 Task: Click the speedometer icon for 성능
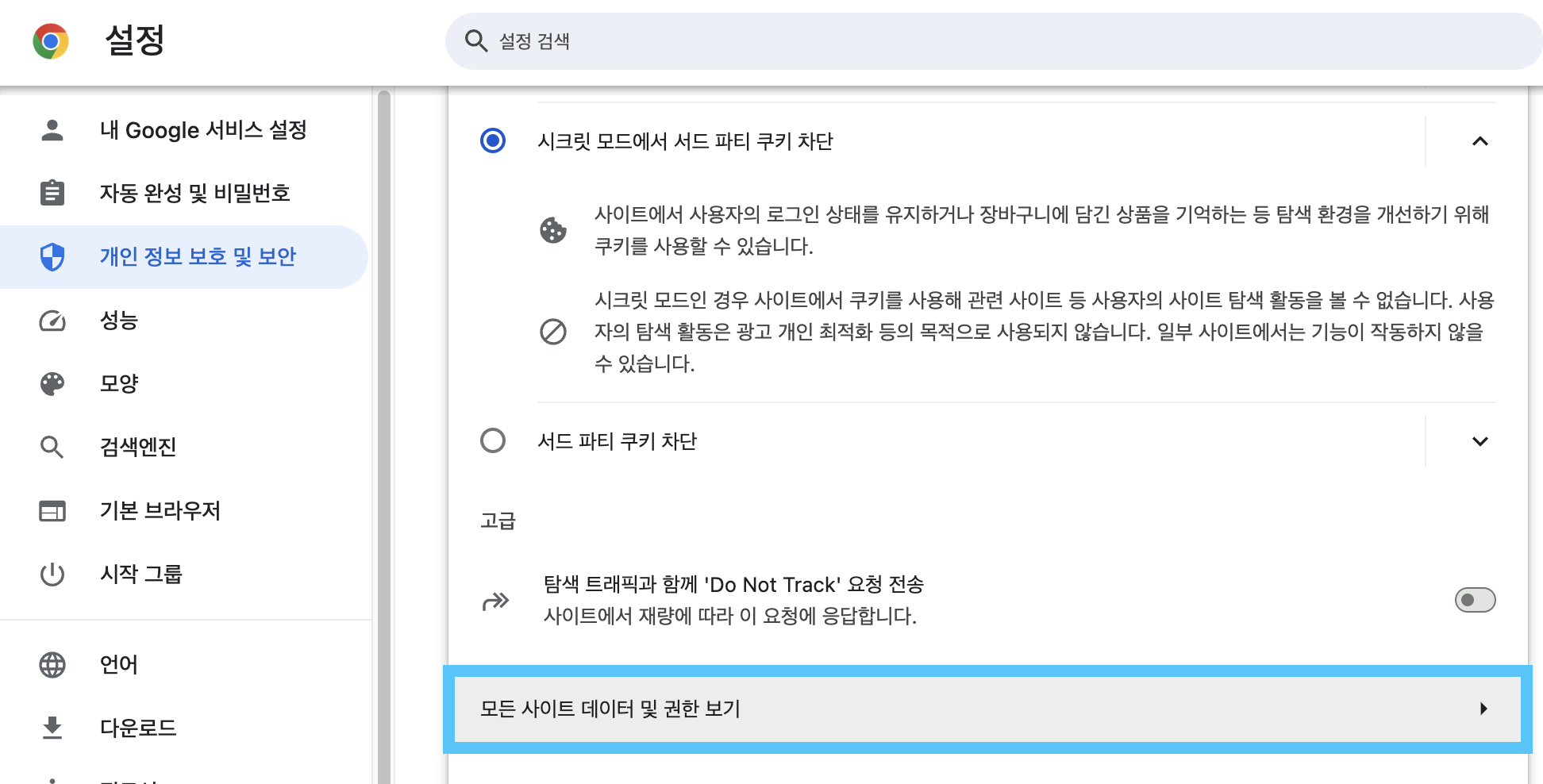[x=52, y=321]
